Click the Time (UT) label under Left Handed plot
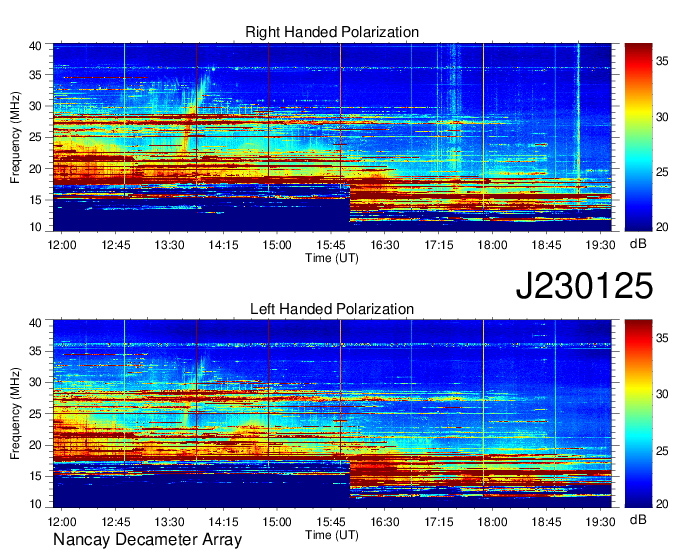 pos(332,535)
